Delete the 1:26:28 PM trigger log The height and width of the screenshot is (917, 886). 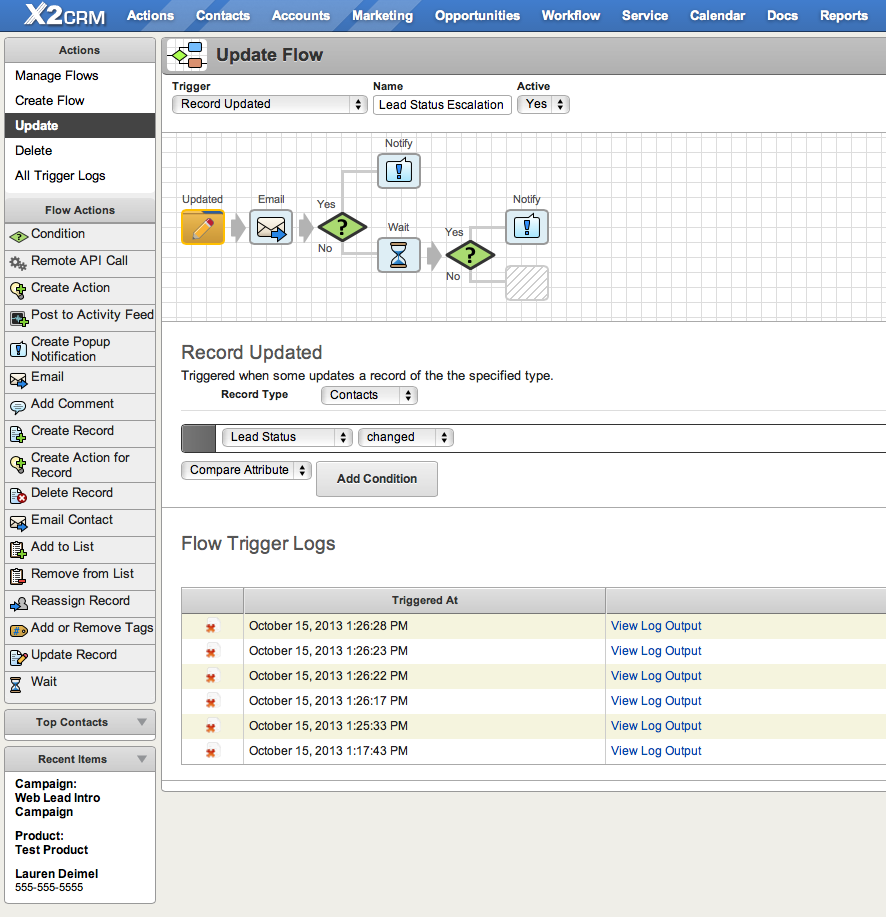(x=211, y=627)
